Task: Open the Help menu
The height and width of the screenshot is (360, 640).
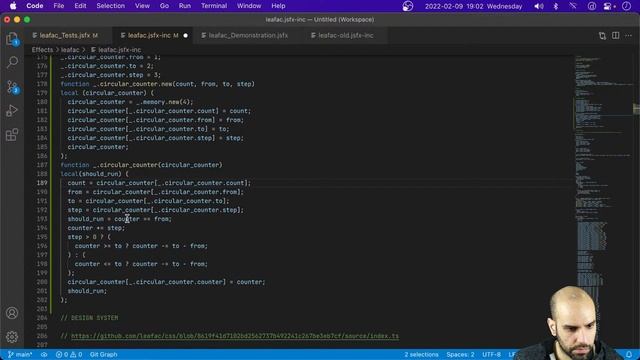Action: point(278,6)
